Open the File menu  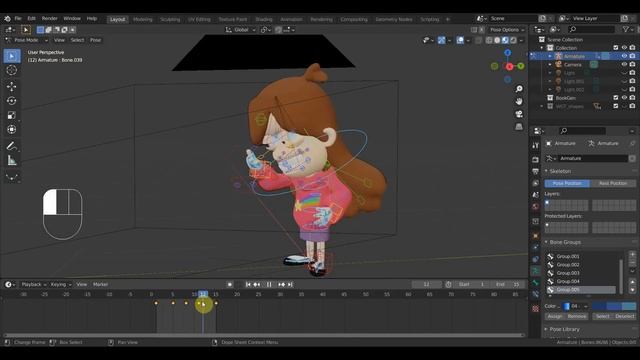[18, 19]
